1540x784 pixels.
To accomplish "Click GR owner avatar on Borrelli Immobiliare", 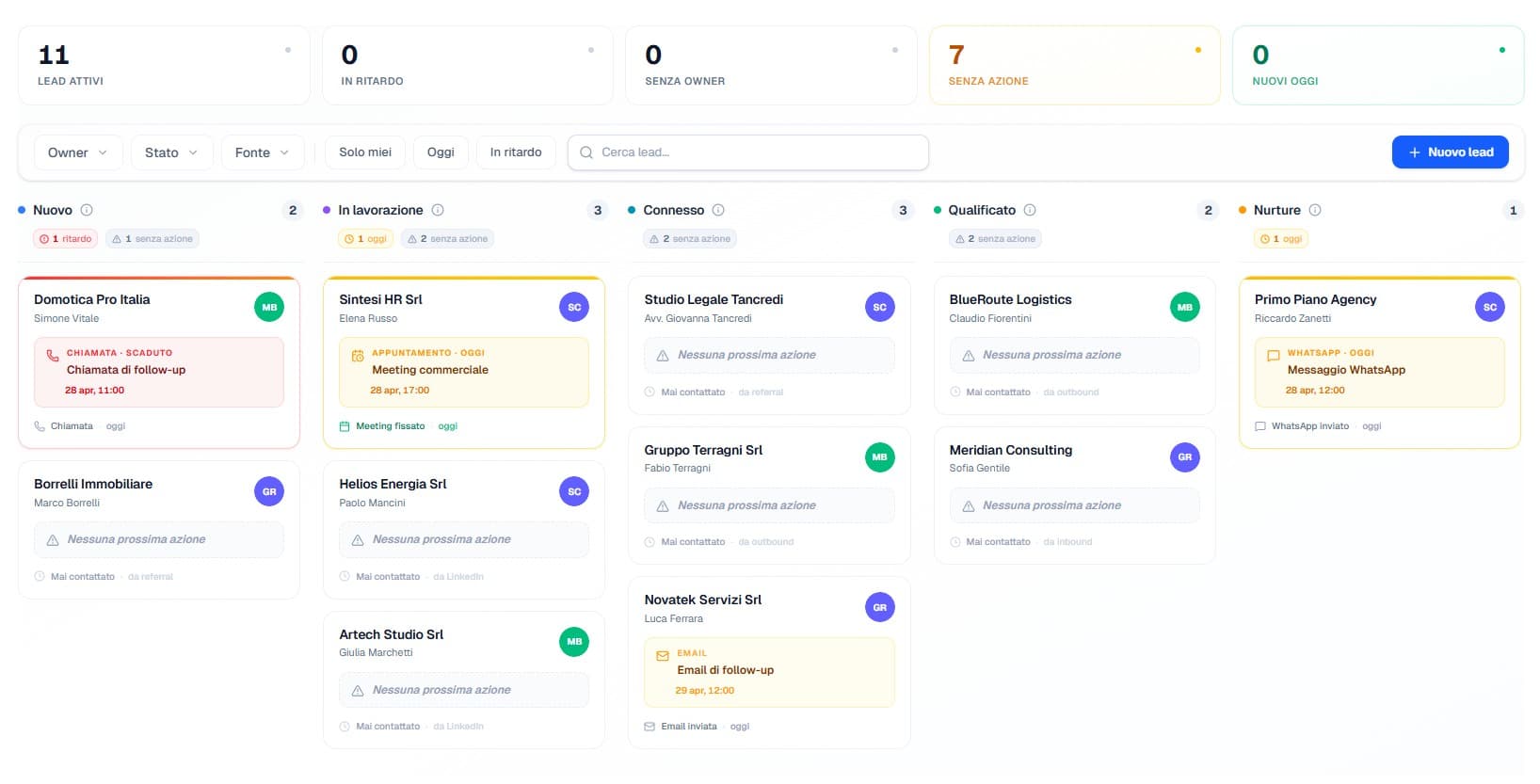I will [x=269, y=491].
